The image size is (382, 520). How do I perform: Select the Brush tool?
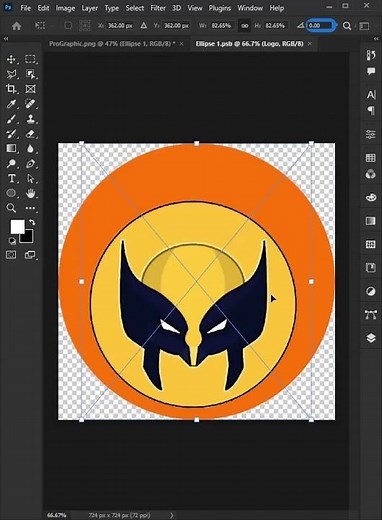(11, 119)
